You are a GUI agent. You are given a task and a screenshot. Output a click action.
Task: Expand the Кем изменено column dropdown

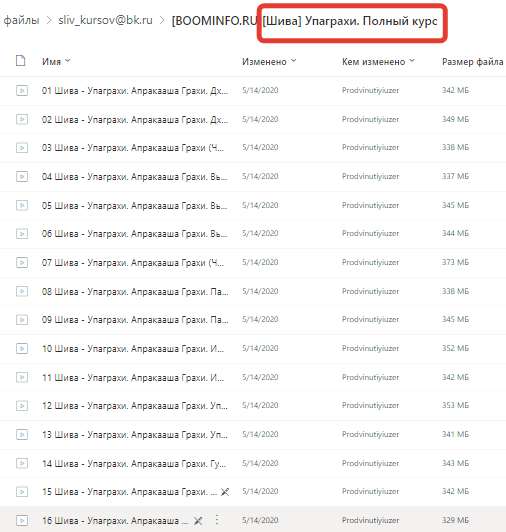(412, 61)
